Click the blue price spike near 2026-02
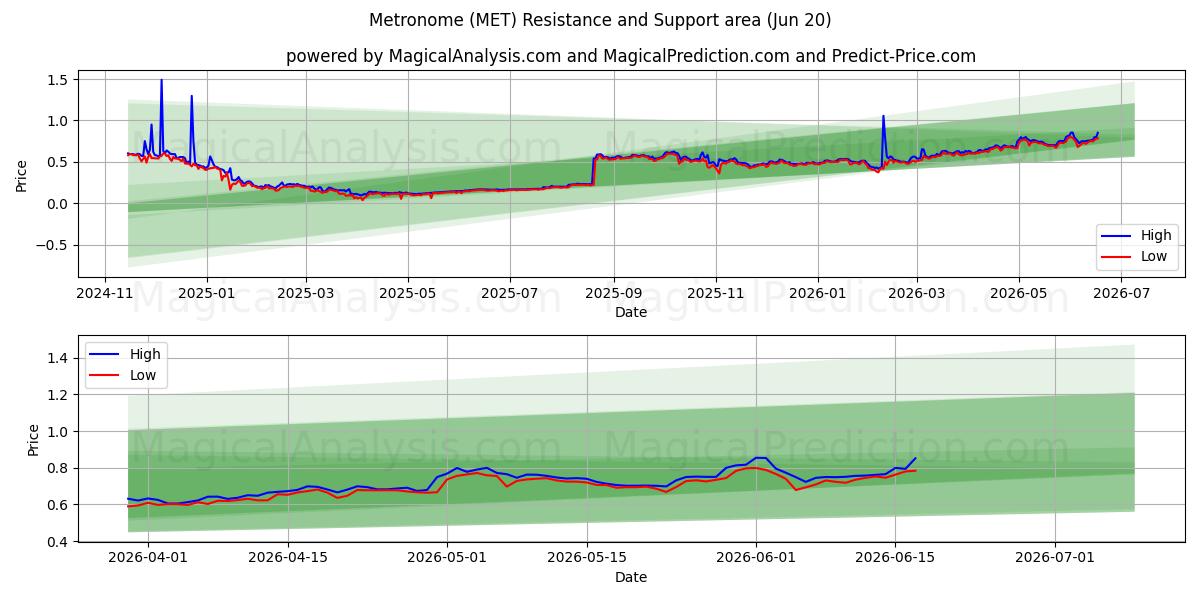The height and width of the screenshot is (600, 1200). pos(883,116)
